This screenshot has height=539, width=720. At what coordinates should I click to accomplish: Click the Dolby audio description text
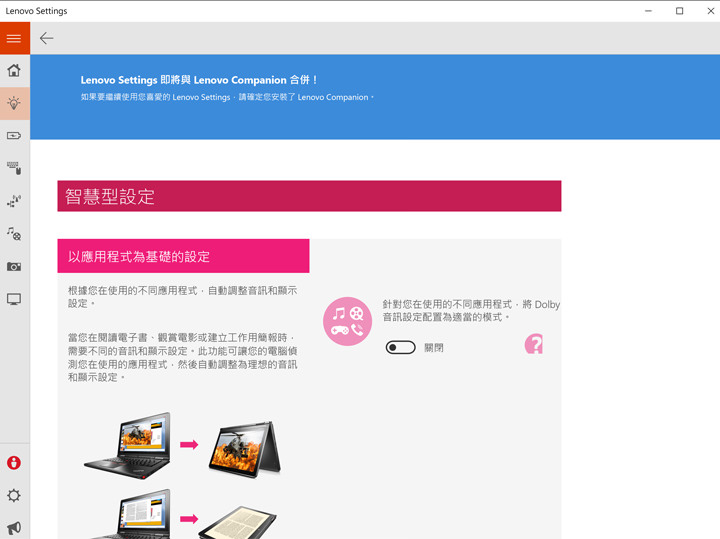point(471,311)
